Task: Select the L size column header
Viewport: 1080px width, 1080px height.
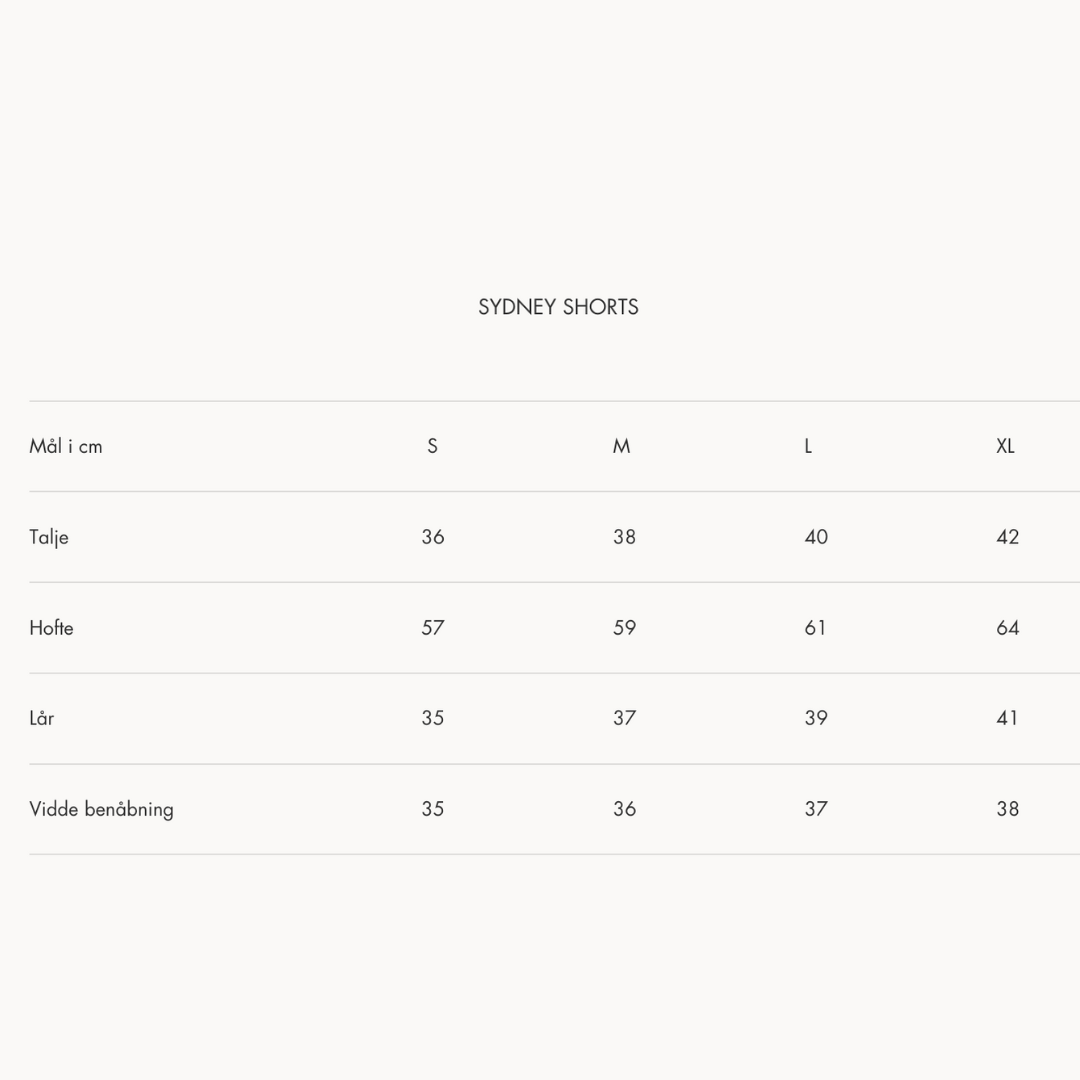Action: (808, 446)
